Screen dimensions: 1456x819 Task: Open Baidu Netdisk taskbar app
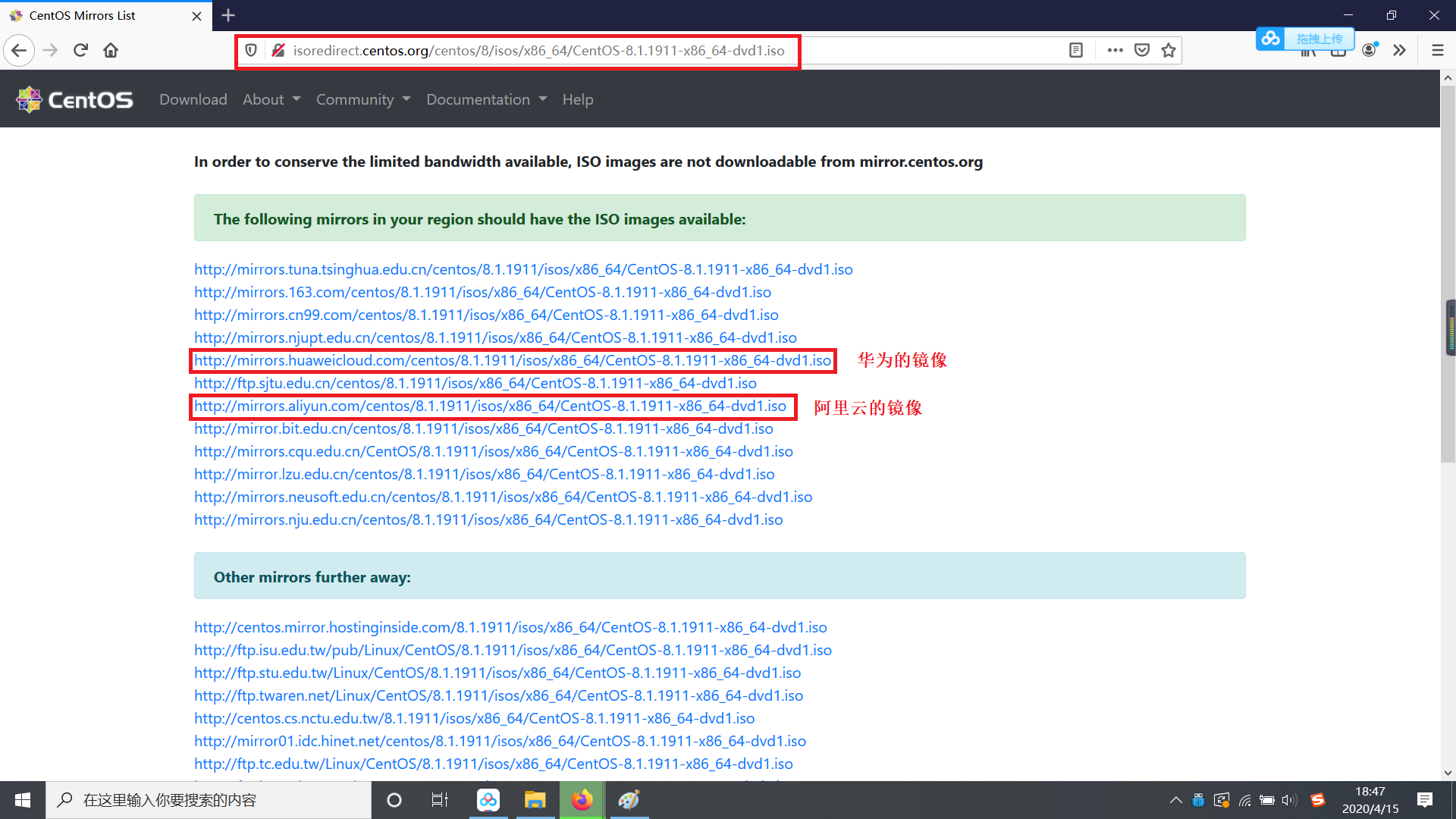click(488, 800)
